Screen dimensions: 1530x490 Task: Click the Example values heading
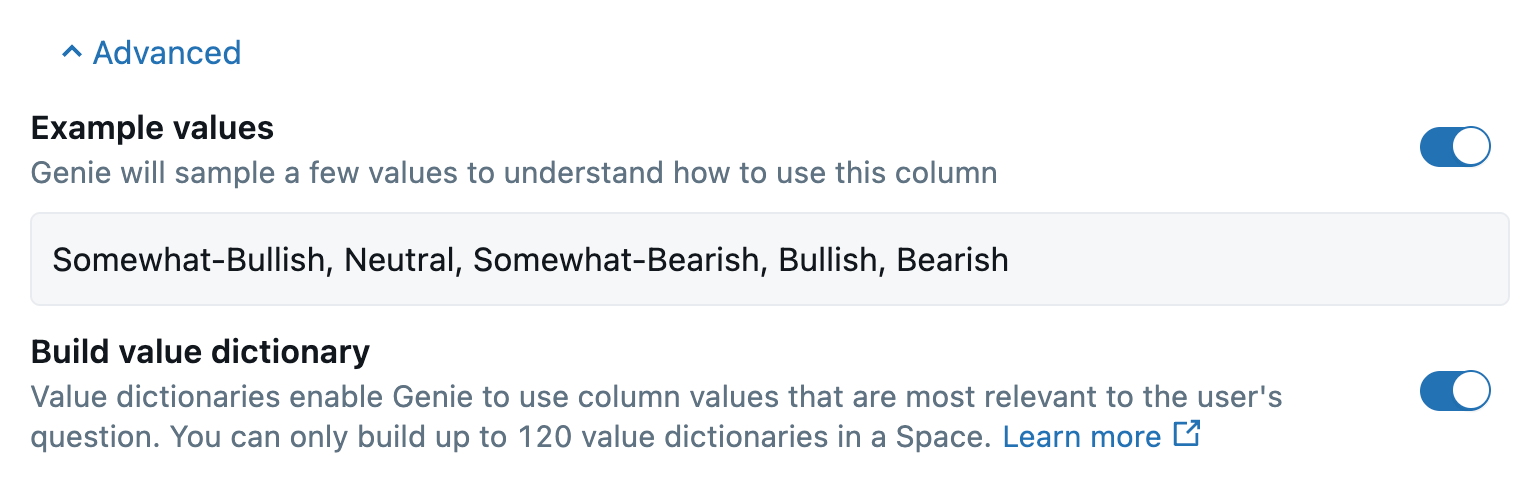coord(152,128)
